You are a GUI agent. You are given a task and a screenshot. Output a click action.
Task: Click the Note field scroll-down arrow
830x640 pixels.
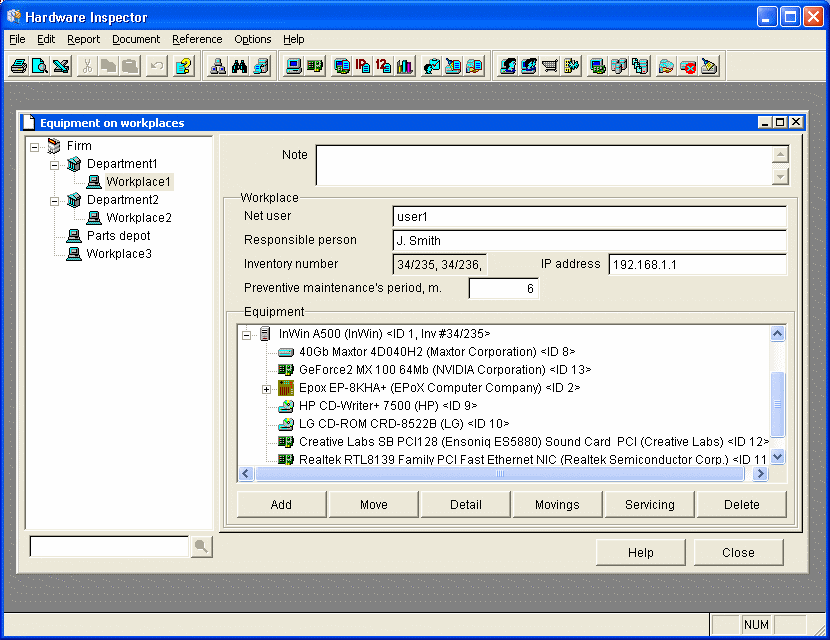coord(780,176)
